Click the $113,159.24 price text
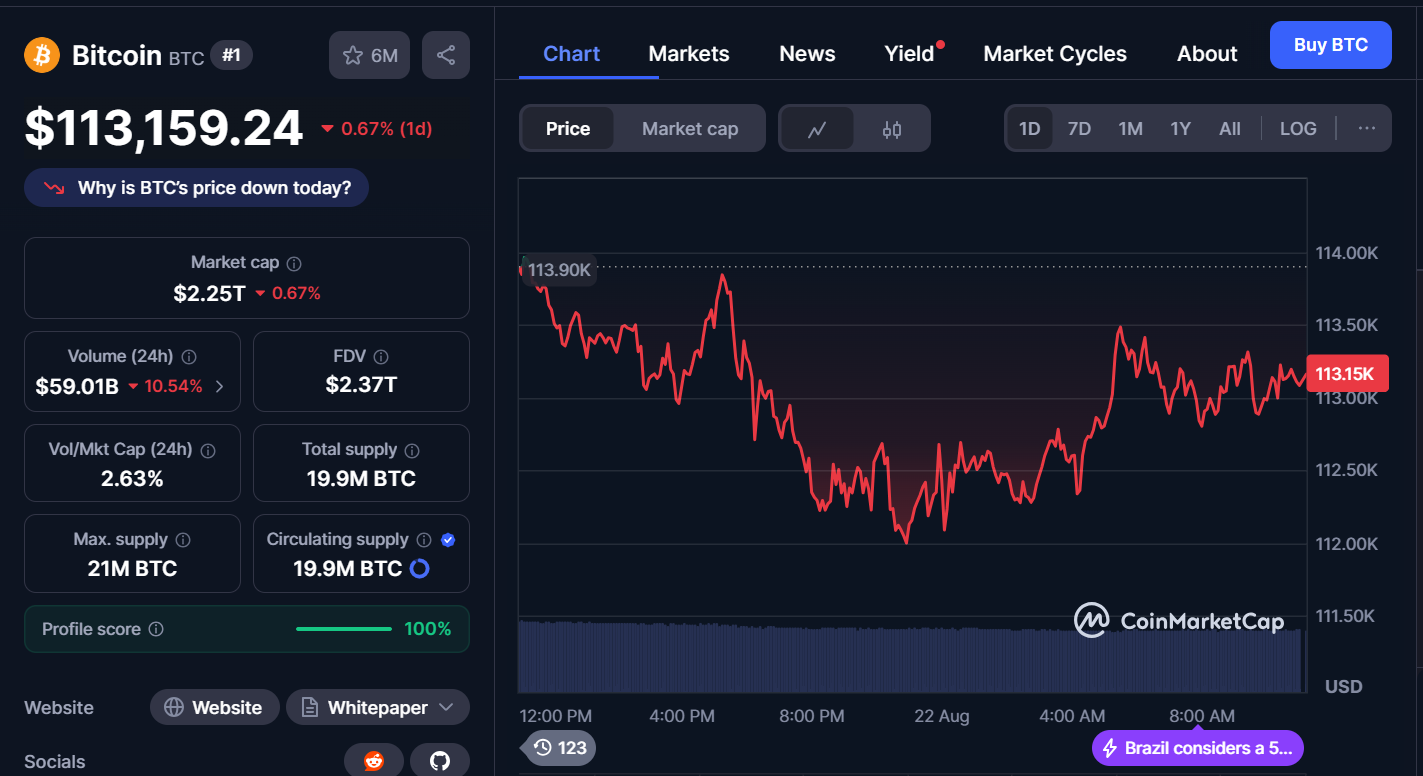1423x776 pixels. point(164,128)
